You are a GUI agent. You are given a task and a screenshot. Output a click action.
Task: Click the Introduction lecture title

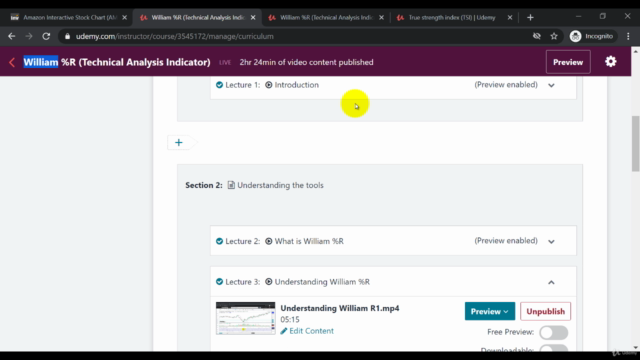tap(297, 85)
